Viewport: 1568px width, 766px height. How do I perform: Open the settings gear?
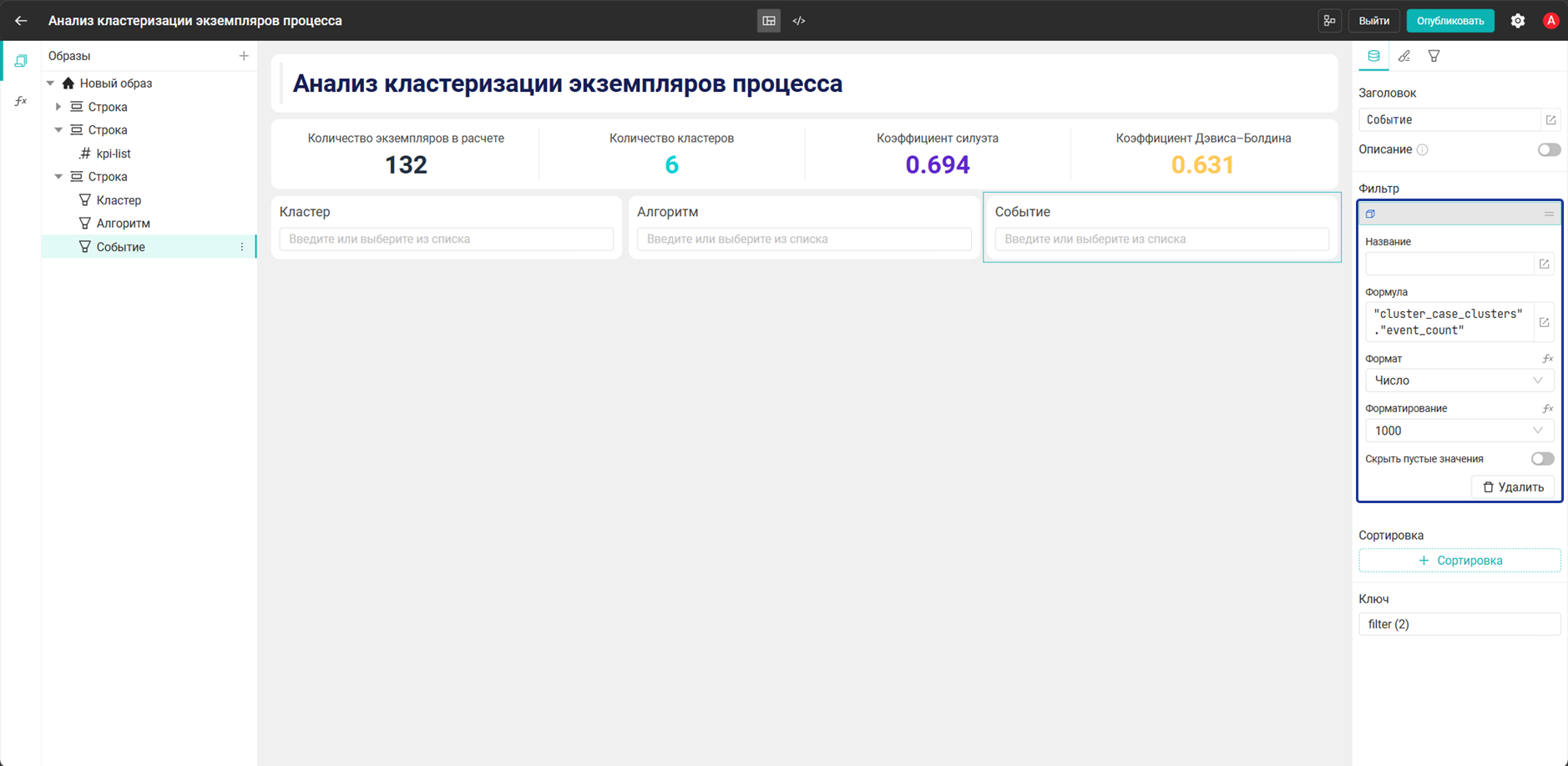click(x=1518, y=21)
